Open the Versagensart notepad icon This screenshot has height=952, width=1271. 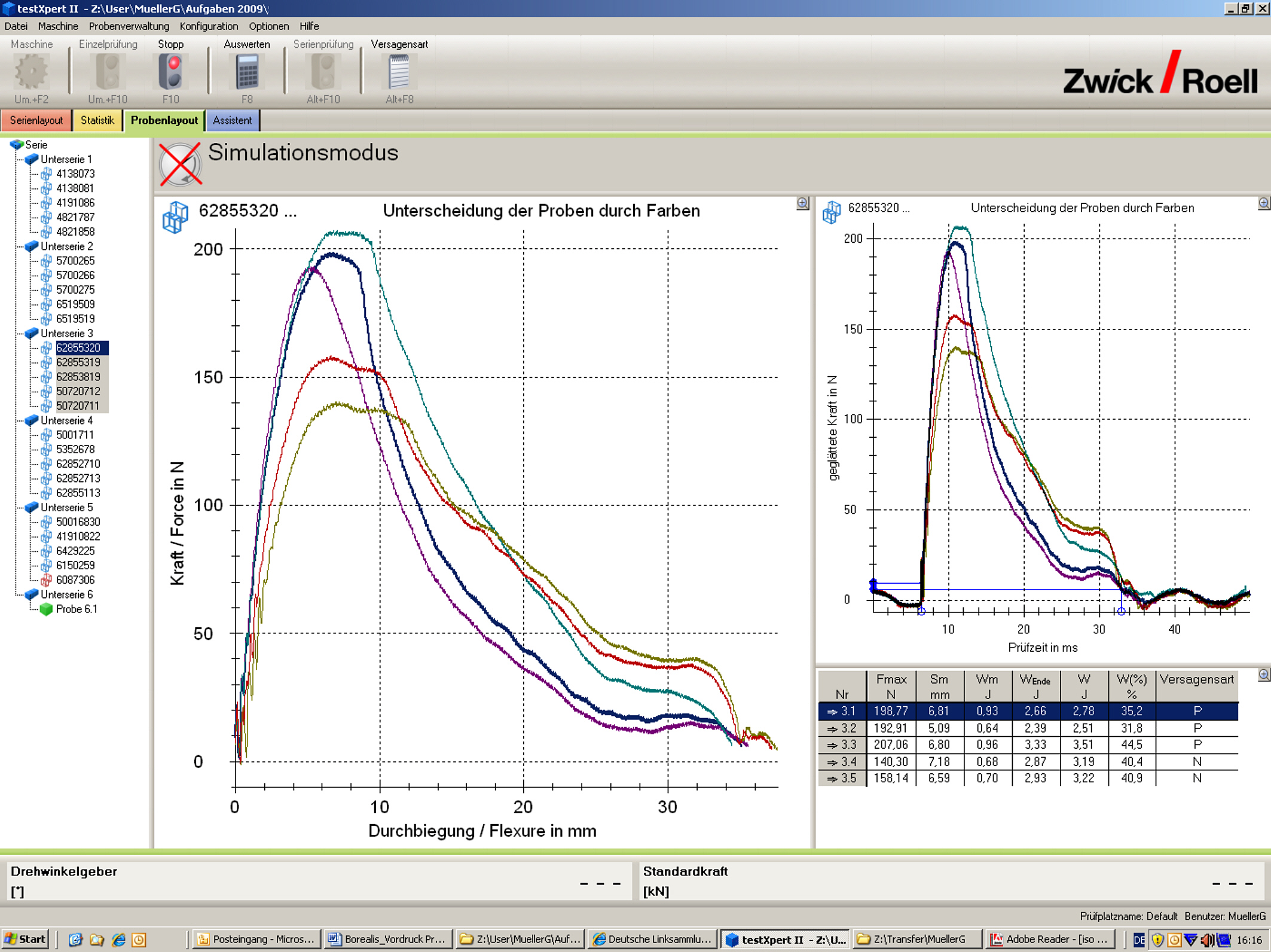(x=399, y=72)
